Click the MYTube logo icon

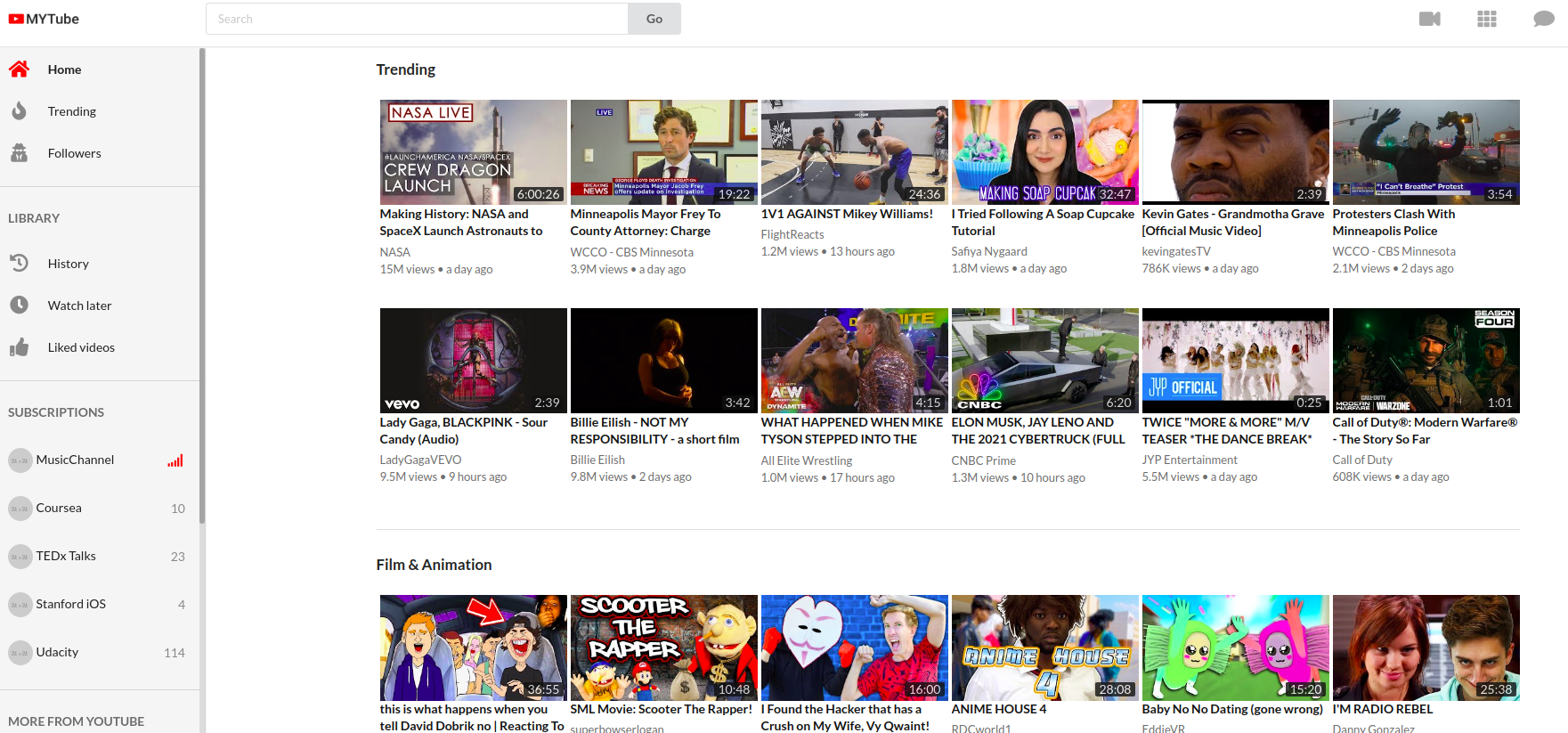(16, 19)
